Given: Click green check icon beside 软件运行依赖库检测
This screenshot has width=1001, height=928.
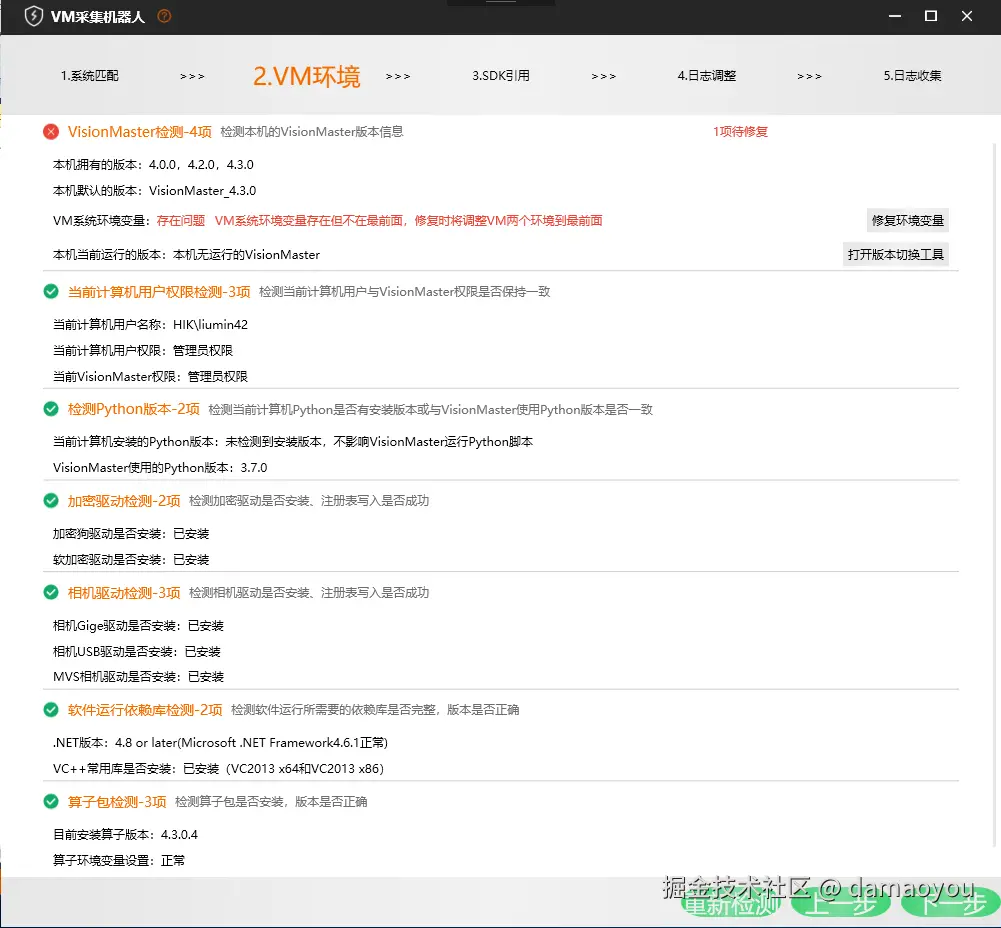Looking at the screenshot, I should coord(51,710).
